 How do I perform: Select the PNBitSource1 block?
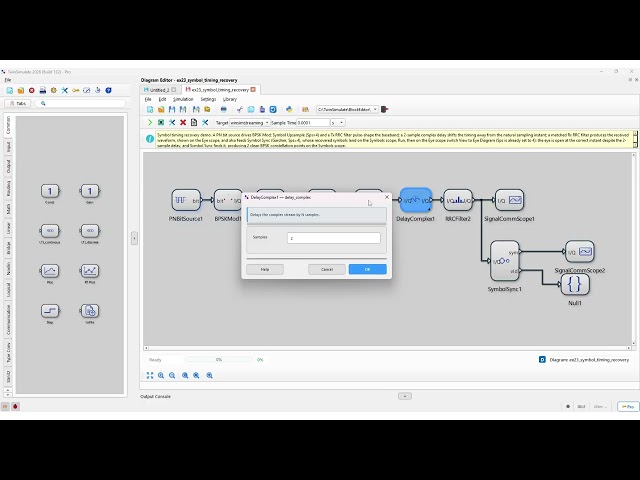[x=186, y=200]
